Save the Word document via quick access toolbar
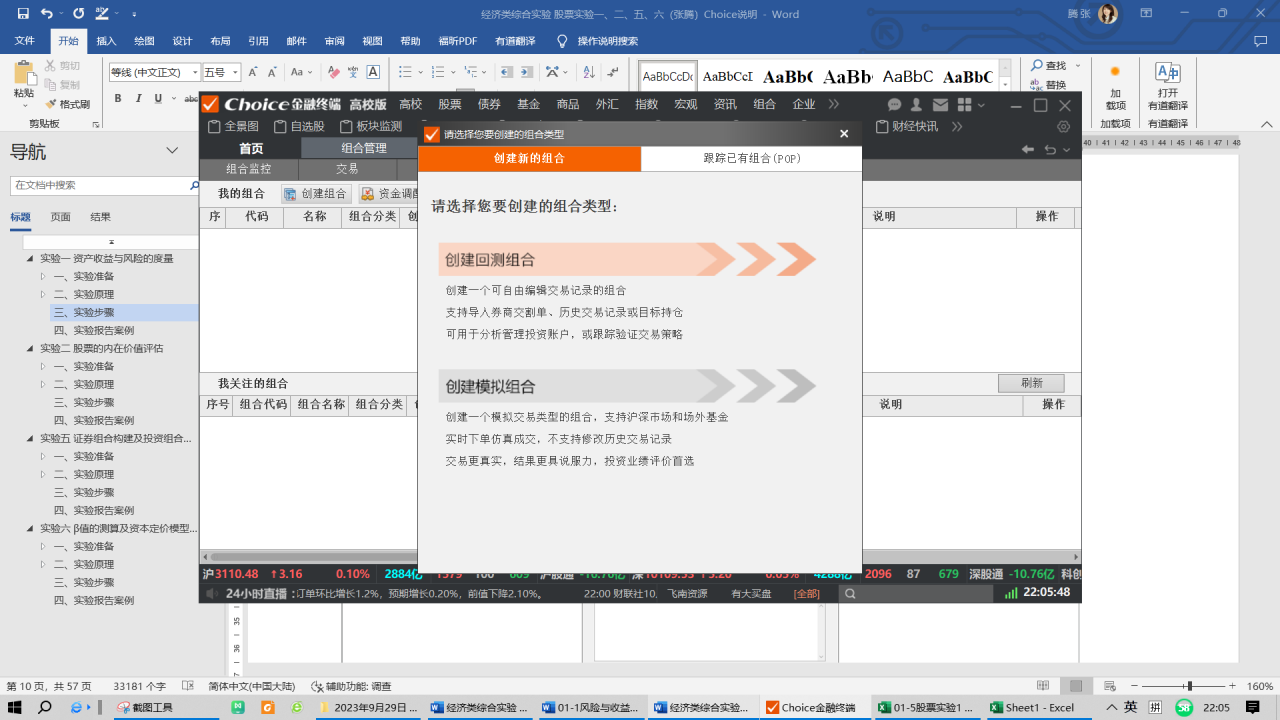 point(23,14)
